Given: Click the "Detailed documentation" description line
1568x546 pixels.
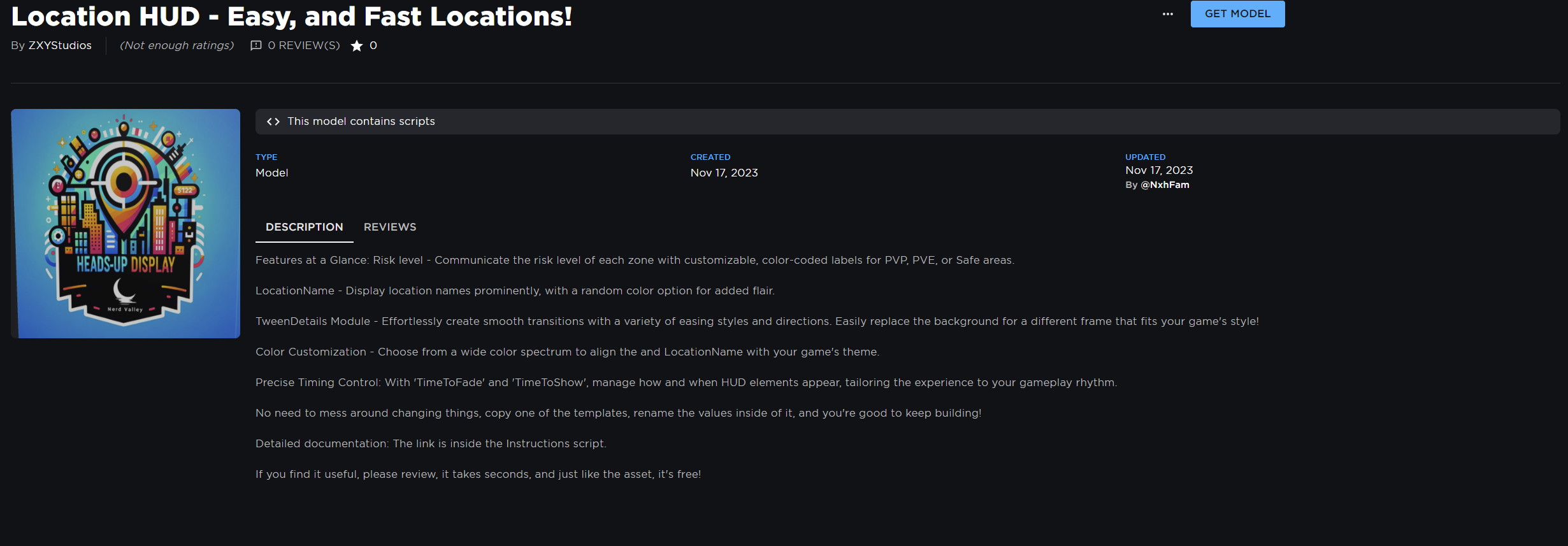Looking at the screenshot, I should 431,444.
